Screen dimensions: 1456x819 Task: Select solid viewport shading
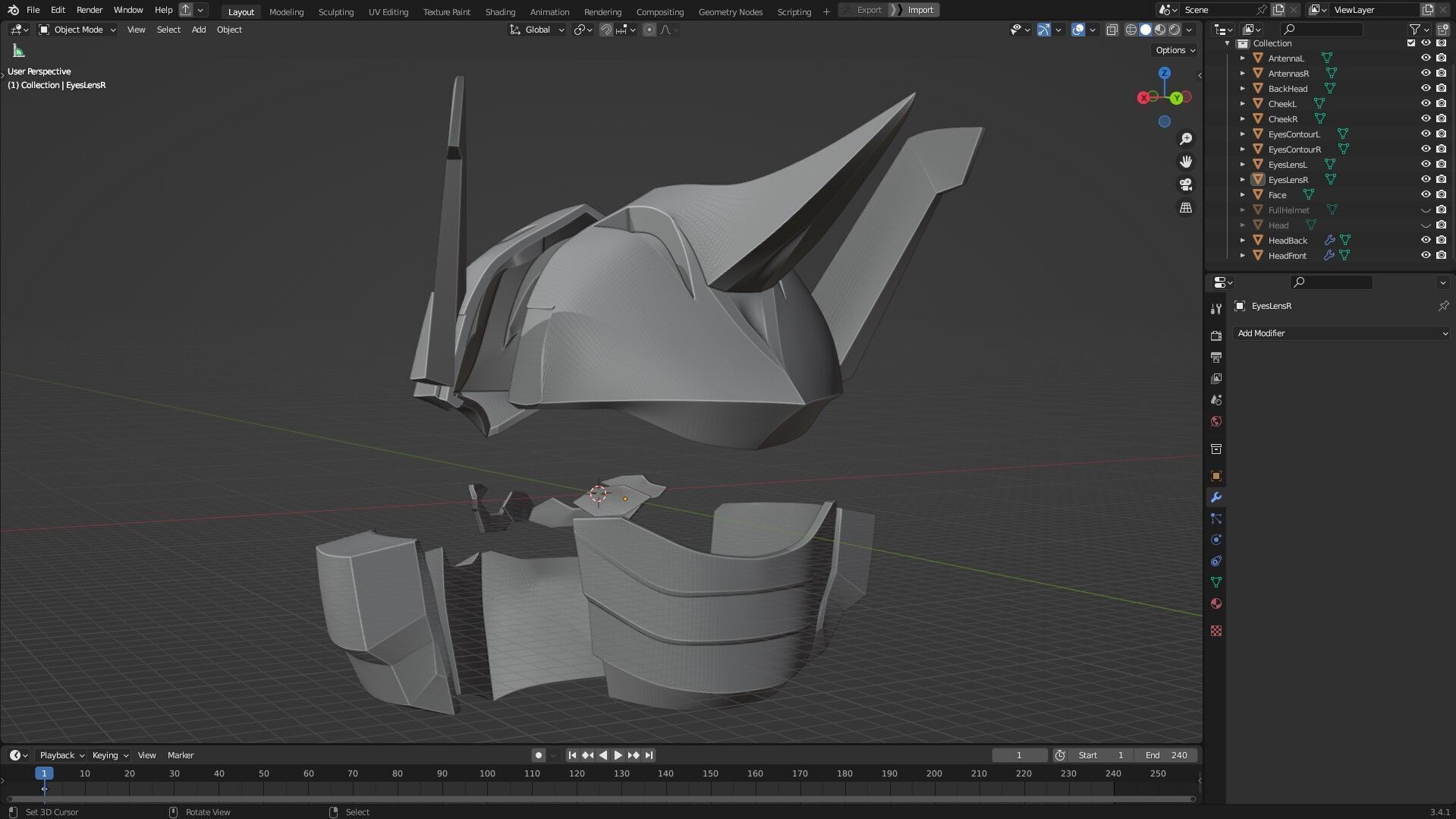tap(1145, 30)
